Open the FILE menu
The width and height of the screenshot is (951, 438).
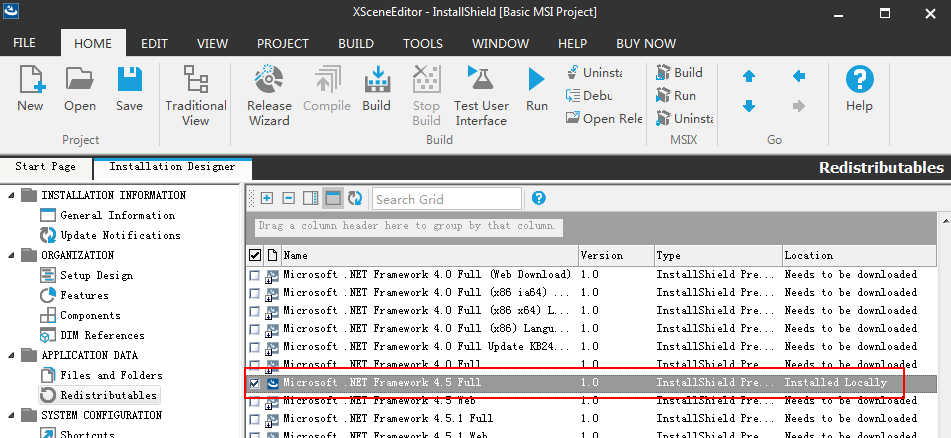coord(24,43)
